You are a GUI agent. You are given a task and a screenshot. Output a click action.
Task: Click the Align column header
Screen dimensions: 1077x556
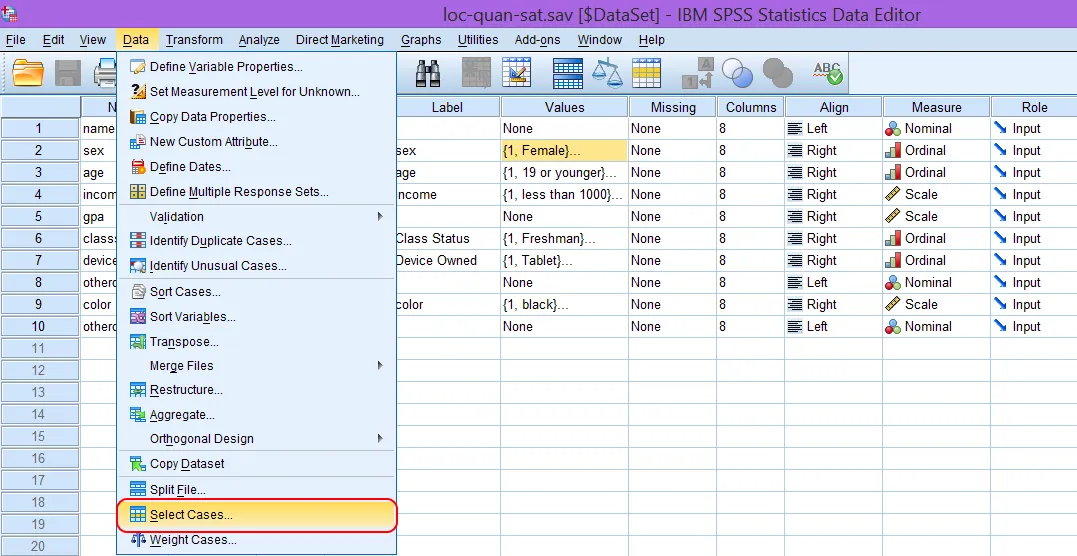pyautogui.click(x=834, y=107)
